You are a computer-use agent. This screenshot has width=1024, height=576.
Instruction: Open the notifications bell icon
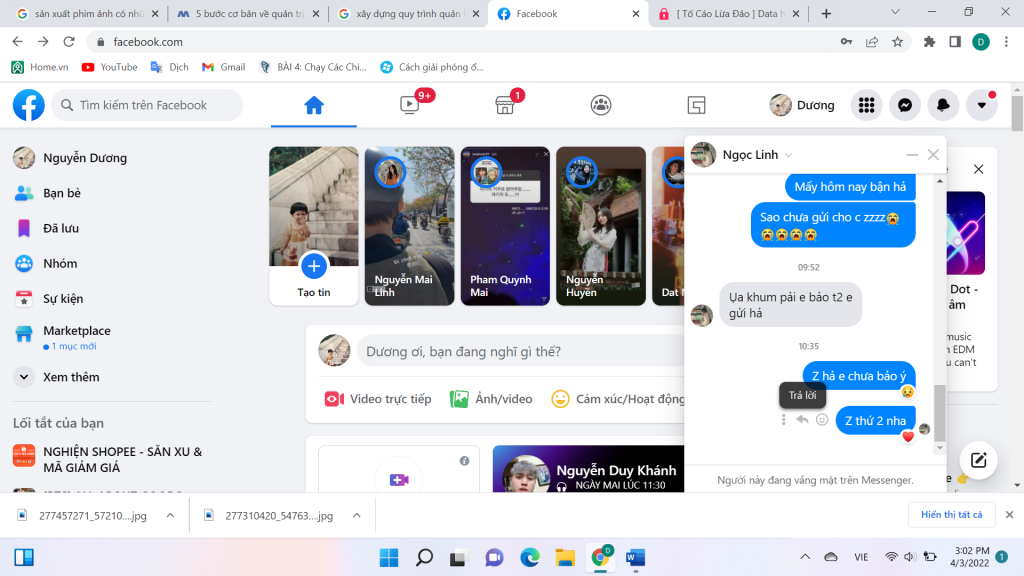tap(943, 105)
